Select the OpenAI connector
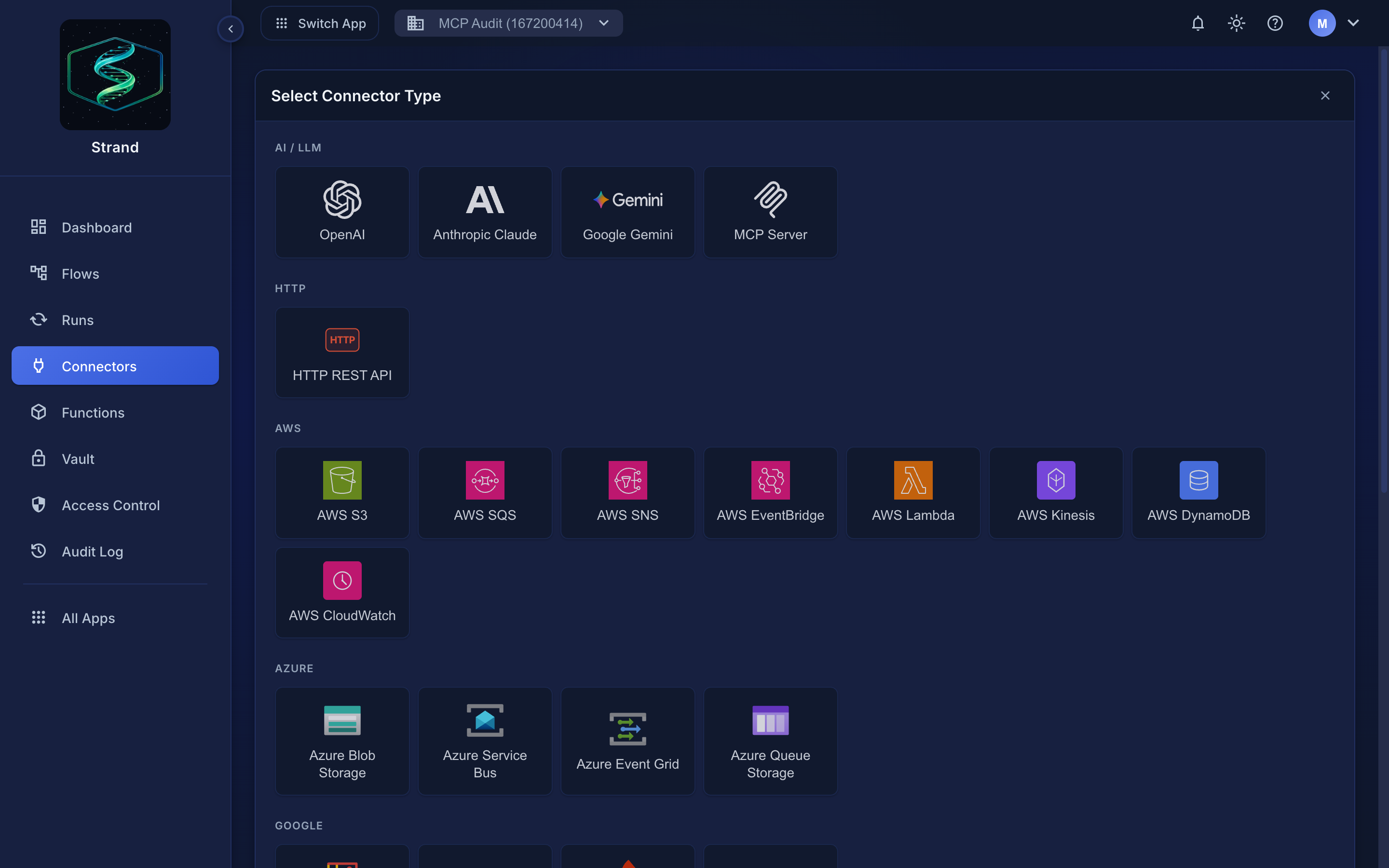The height and width of the screenshot is (868, 1389). (x=342, y=212)
